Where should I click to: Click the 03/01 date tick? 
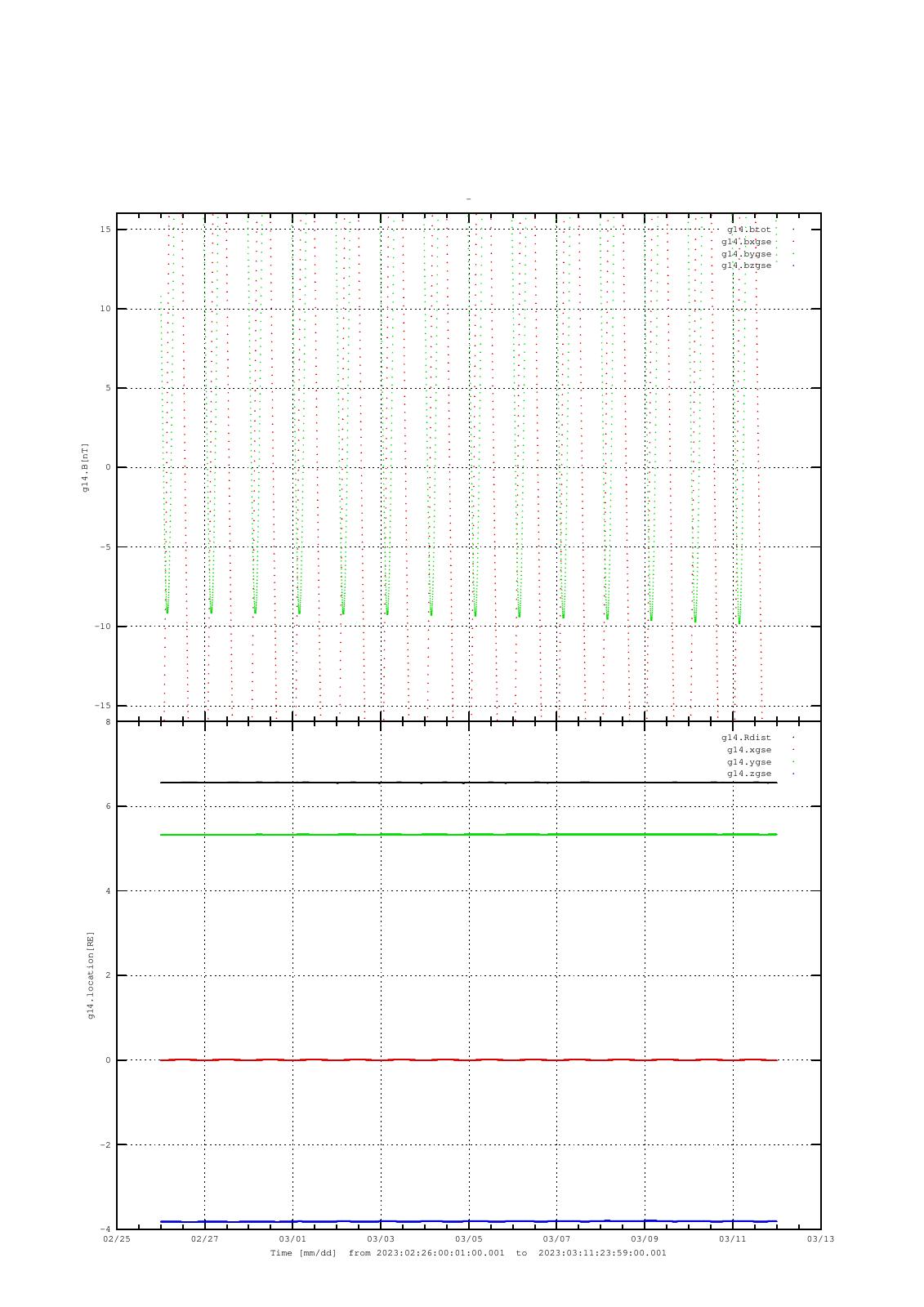pyautogui.click(x=292, y=1239)
